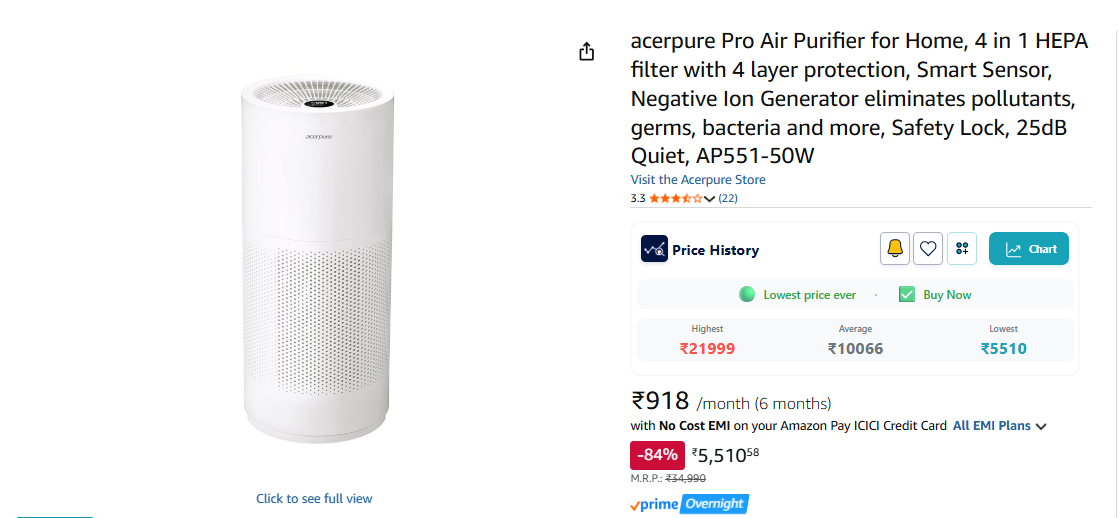Click the share icon above product image
The image size is (1118, 518).
[x=587, y=52]
